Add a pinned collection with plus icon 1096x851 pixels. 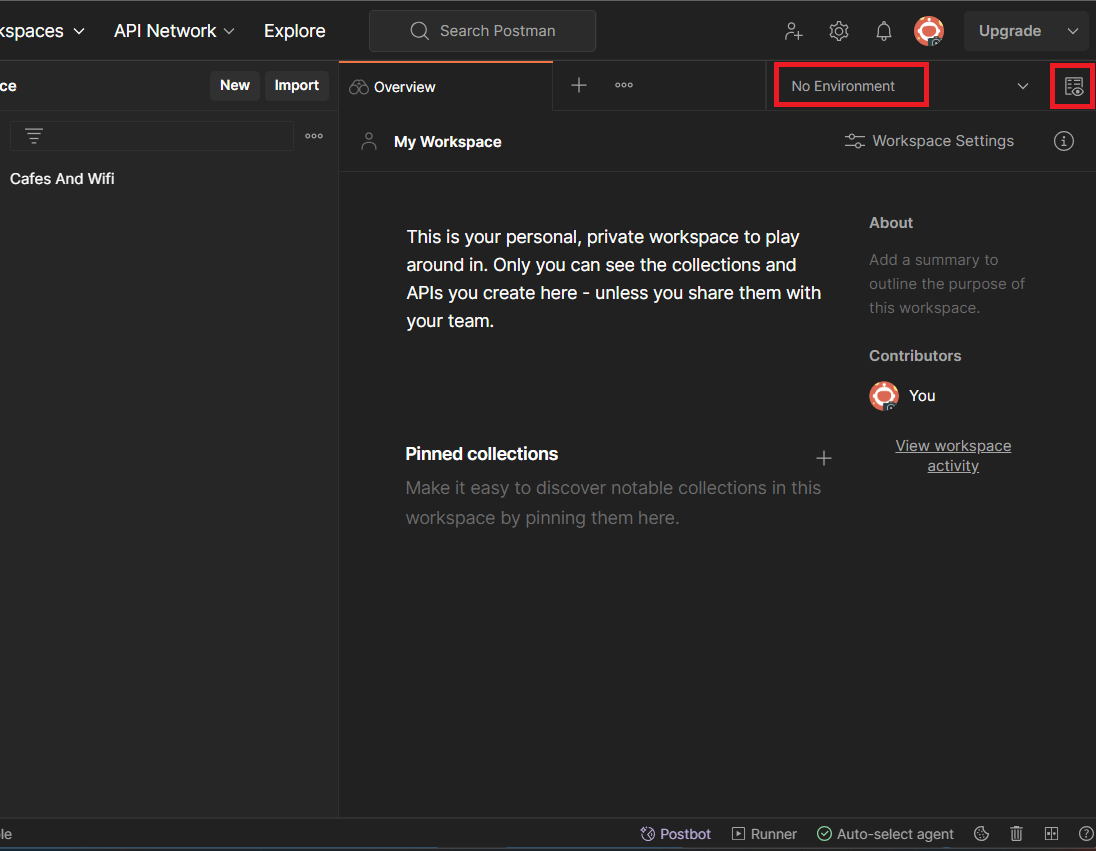(824, 458)
